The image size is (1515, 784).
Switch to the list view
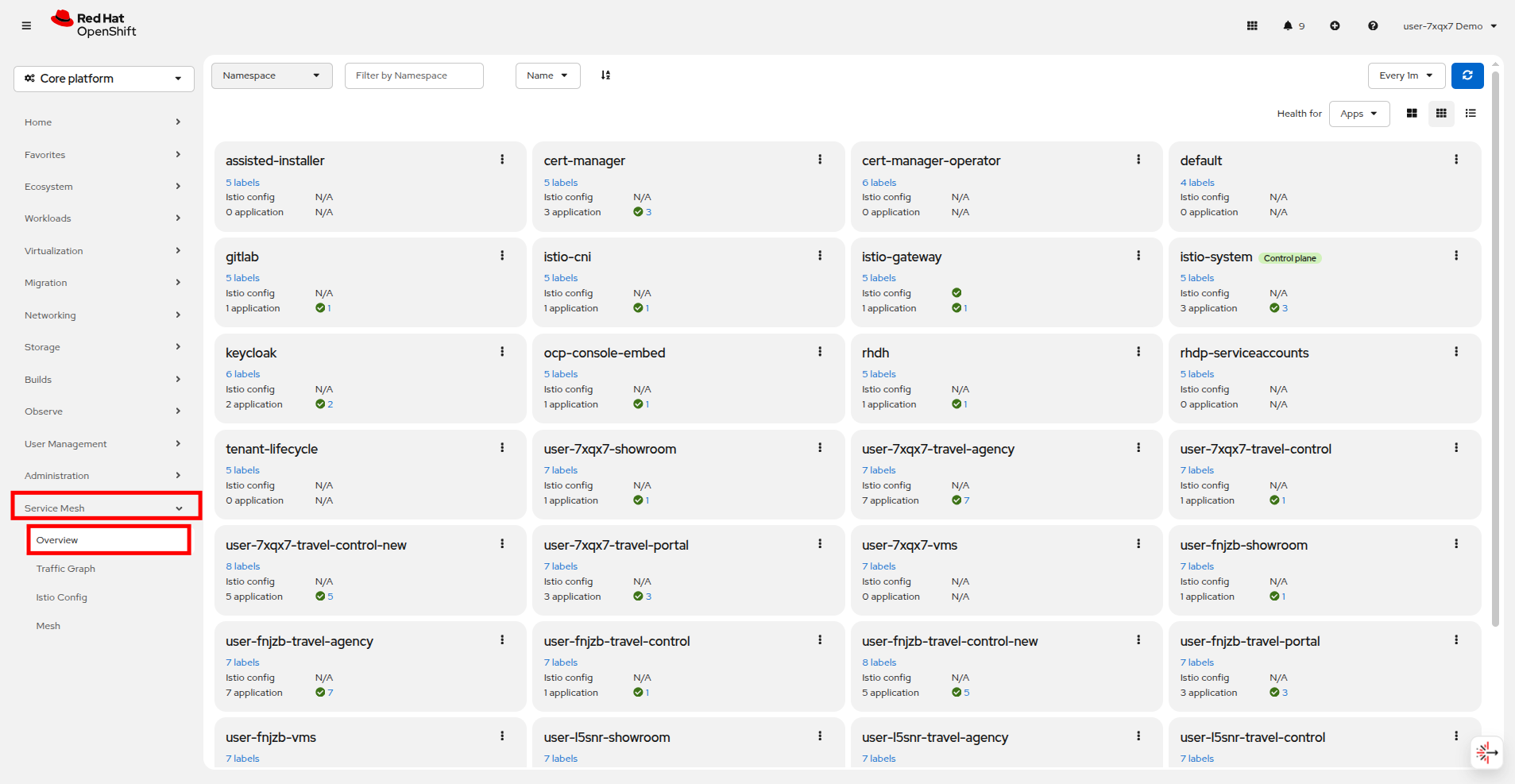pyautogui.click(x=1471, y=114)
